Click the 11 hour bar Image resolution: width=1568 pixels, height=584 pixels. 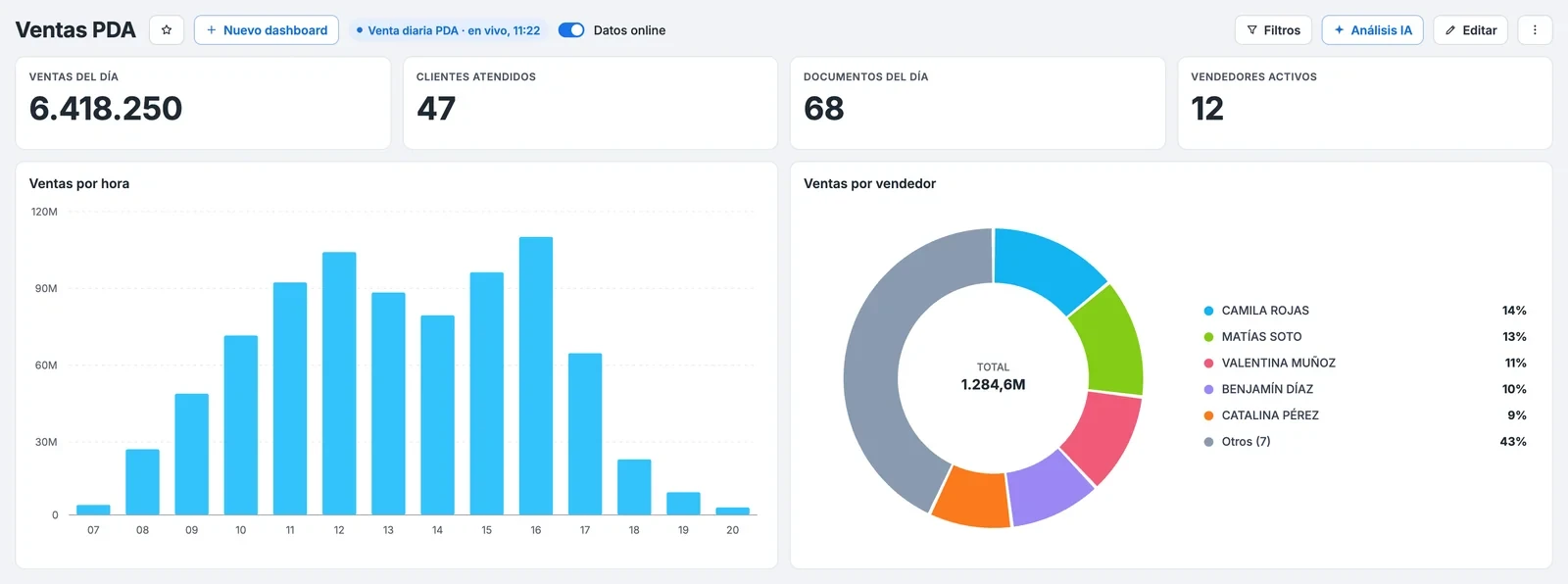(x=290, y=399)
